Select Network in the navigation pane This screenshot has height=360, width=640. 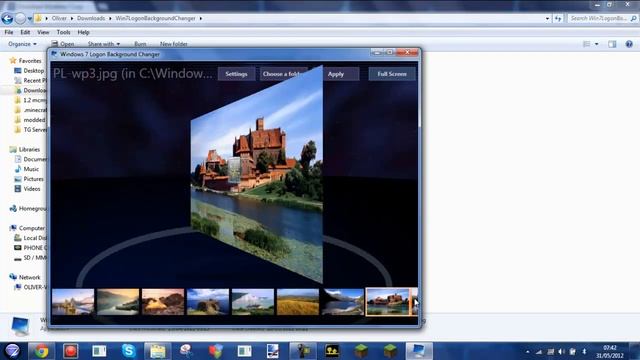click(29, 277)
